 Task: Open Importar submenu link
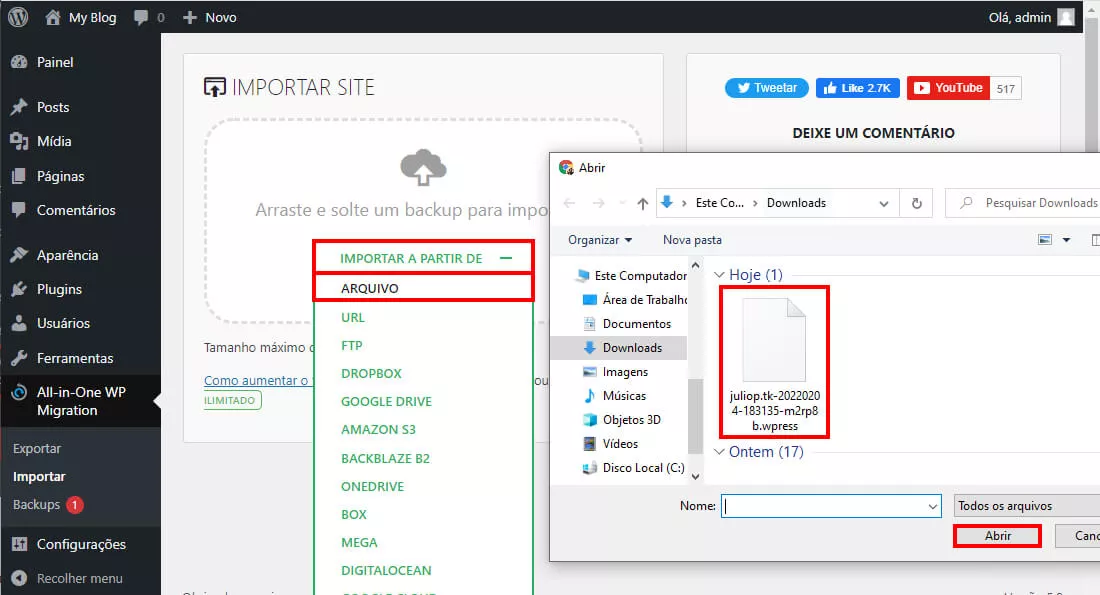tap(39, 476)
